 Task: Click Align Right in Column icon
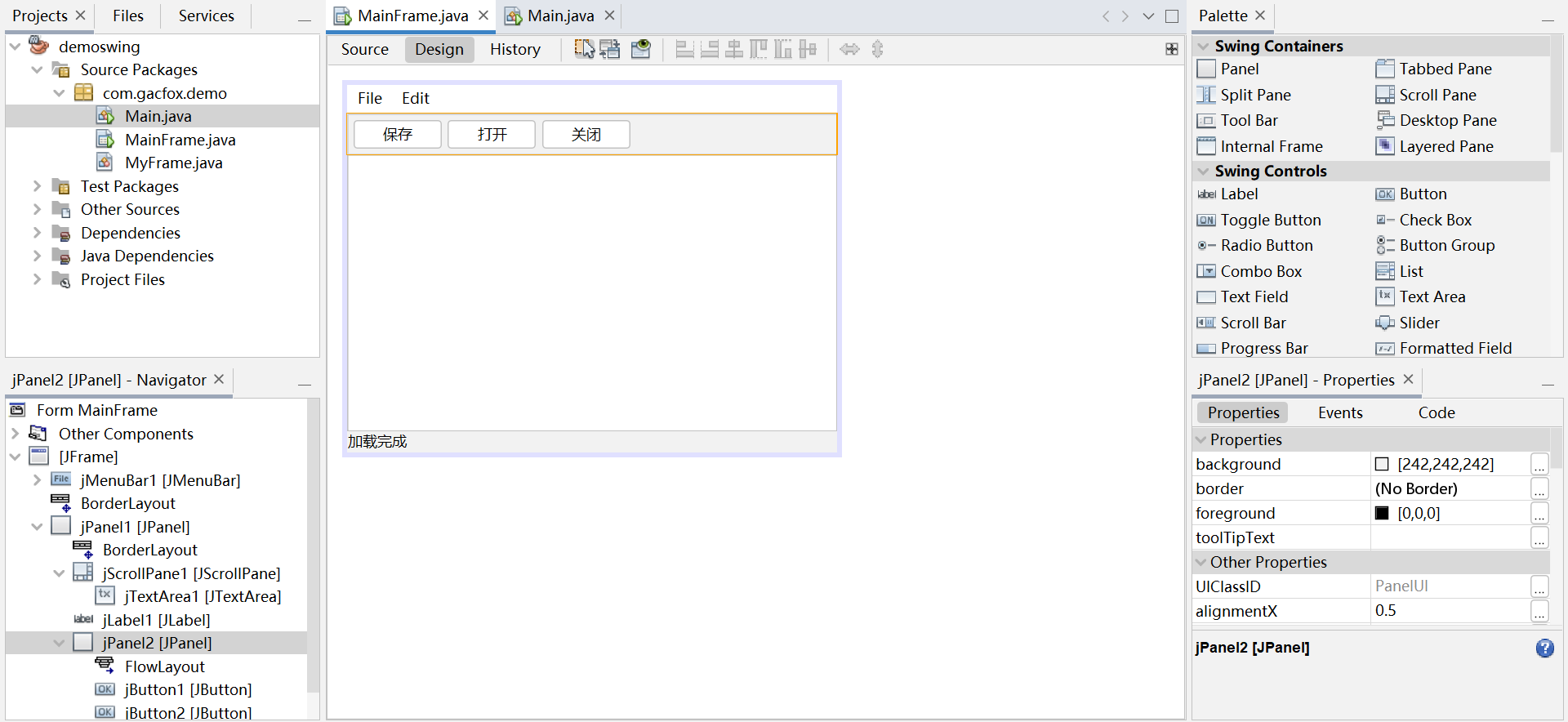710,49
